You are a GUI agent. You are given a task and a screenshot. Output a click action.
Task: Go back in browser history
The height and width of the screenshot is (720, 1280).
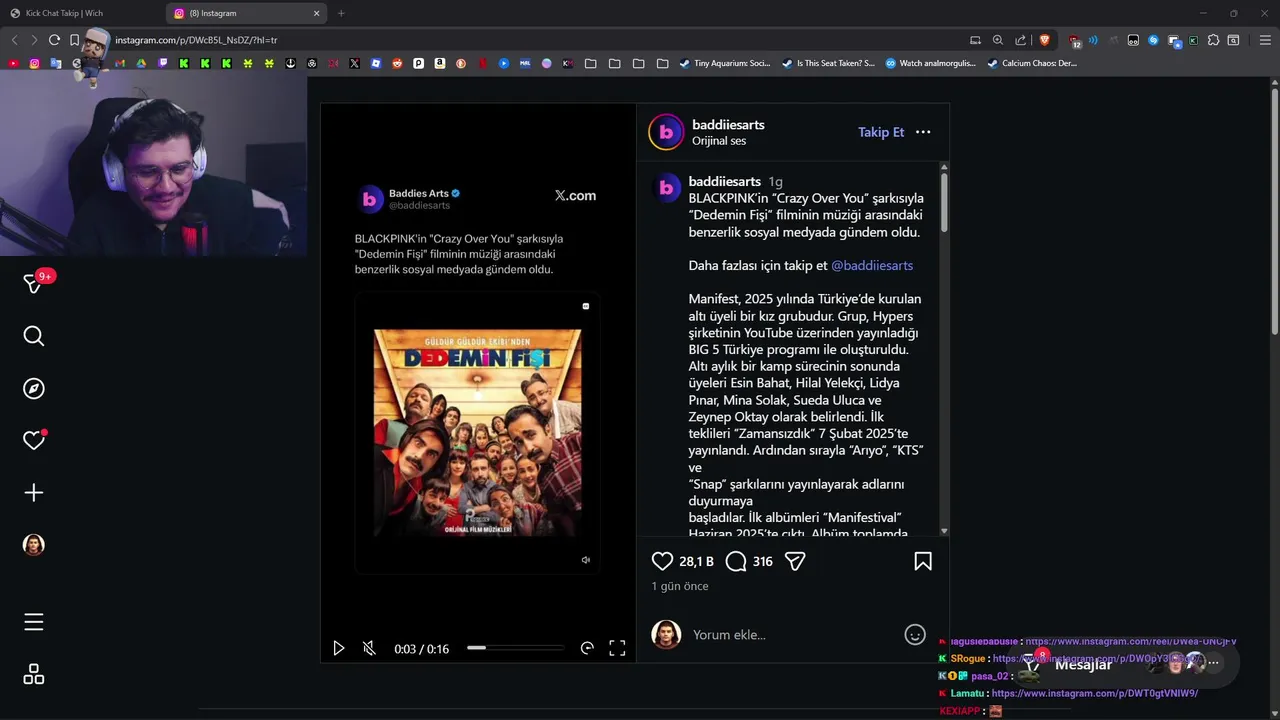(x=14, y=40)
